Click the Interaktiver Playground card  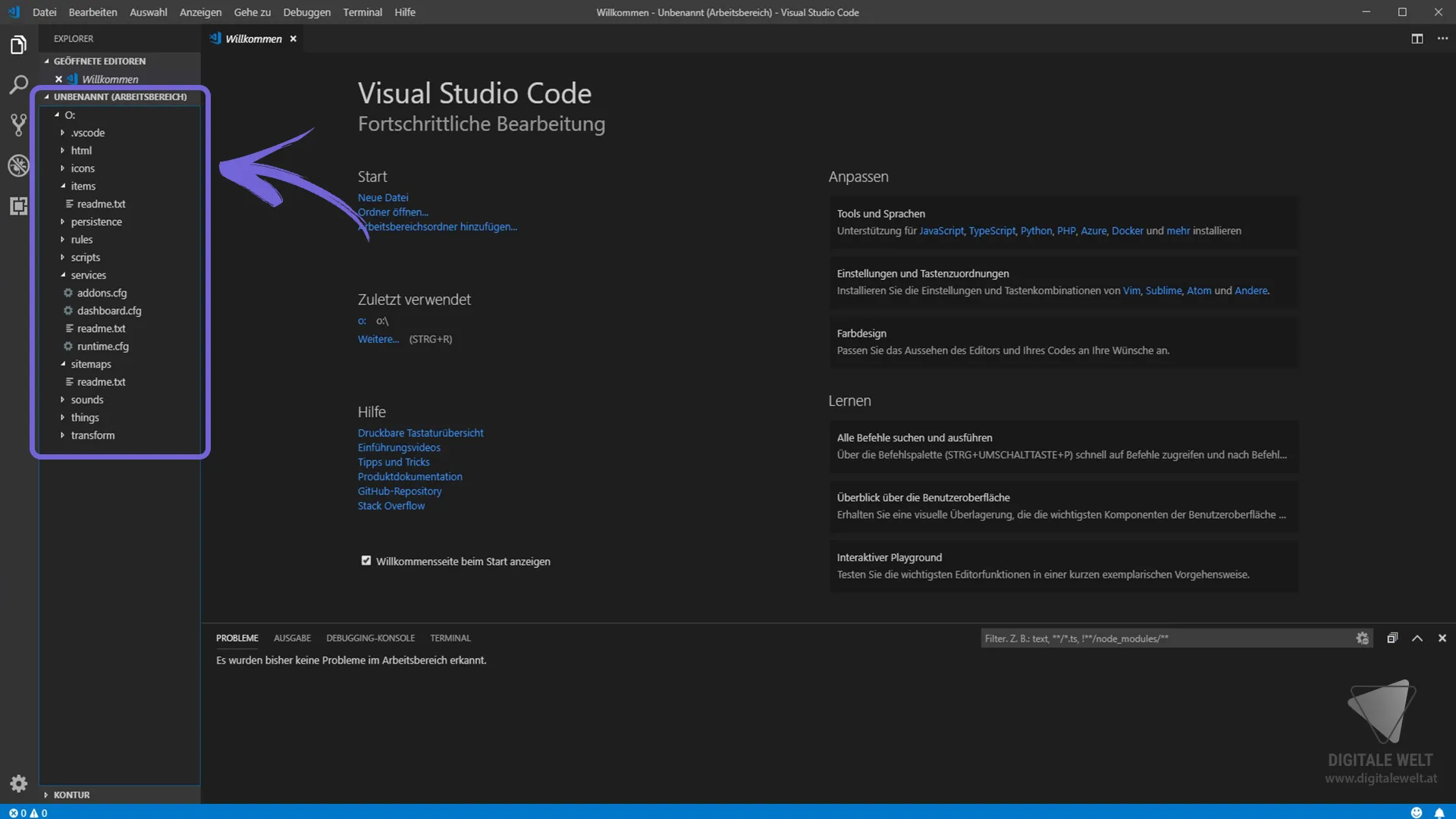(x=1063, y=566)
